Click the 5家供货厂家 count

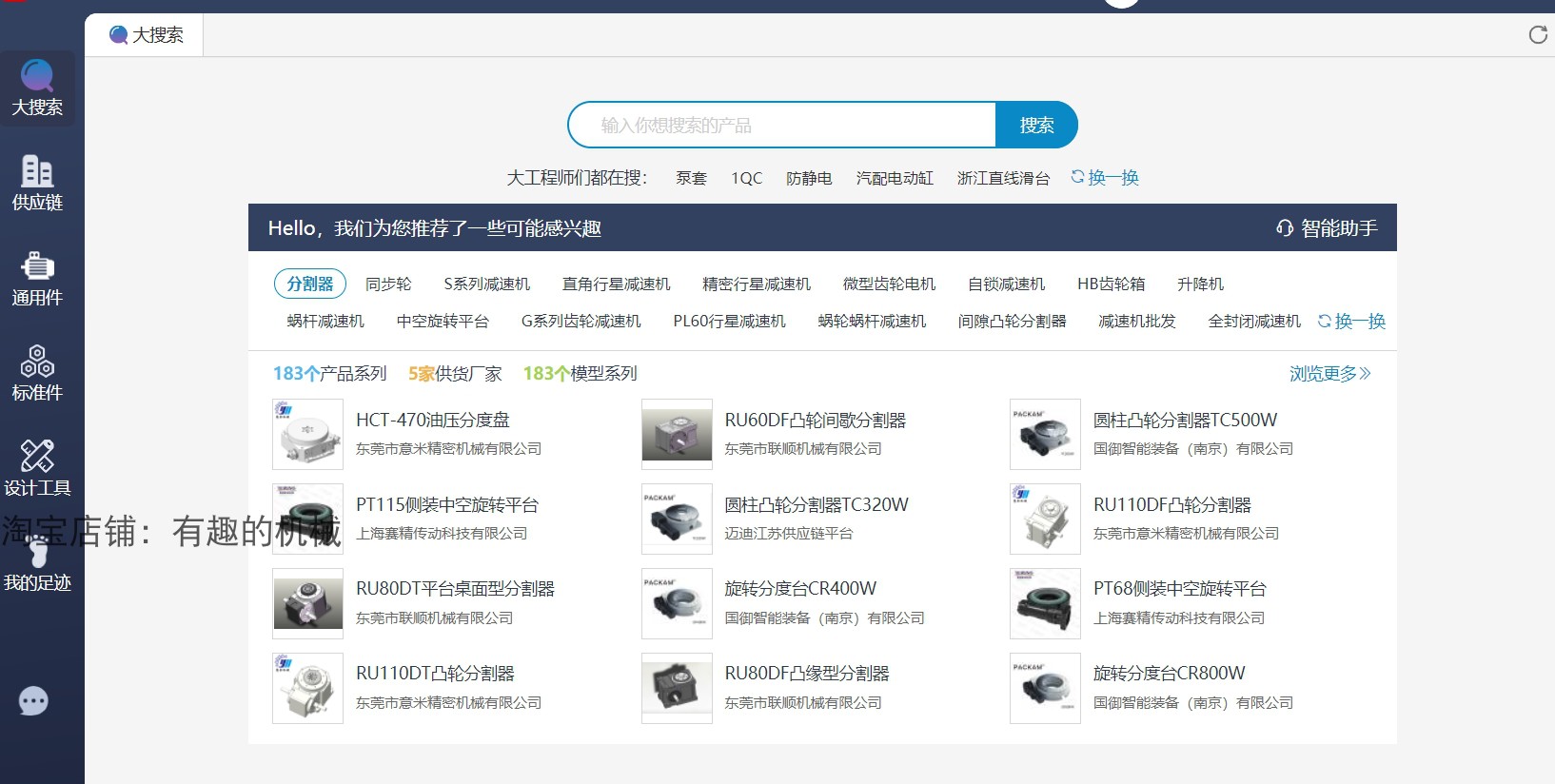coord(455,373)
